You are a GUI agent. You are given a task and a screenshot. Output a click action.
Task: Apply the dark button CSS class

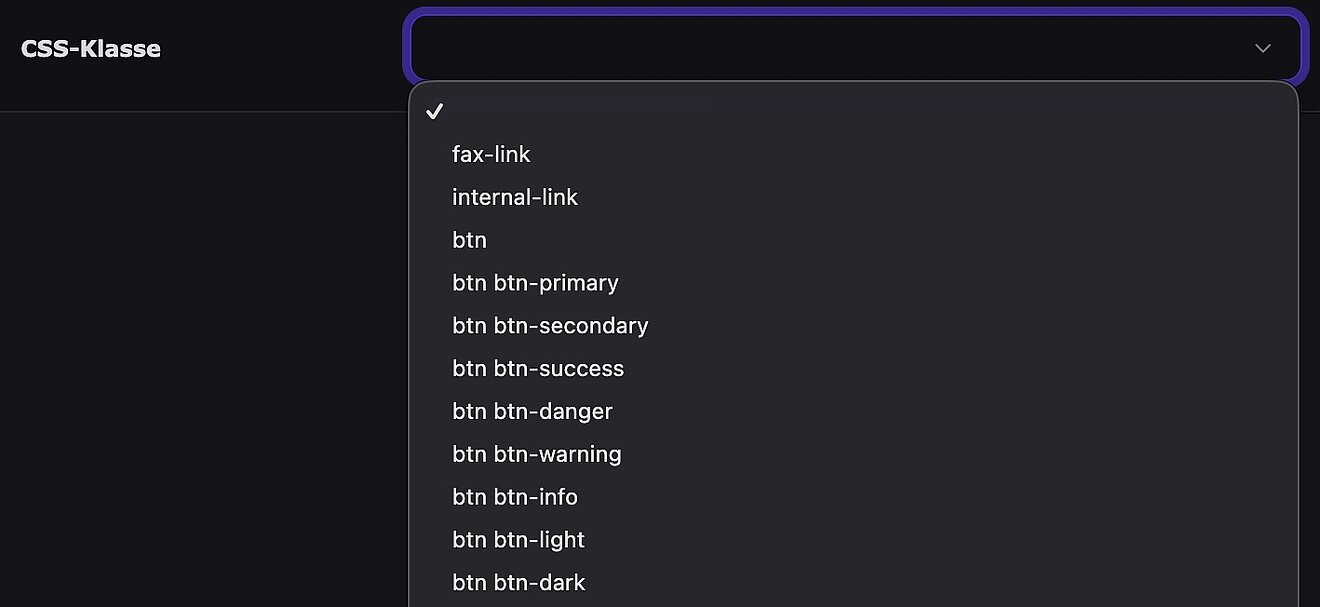518,583
